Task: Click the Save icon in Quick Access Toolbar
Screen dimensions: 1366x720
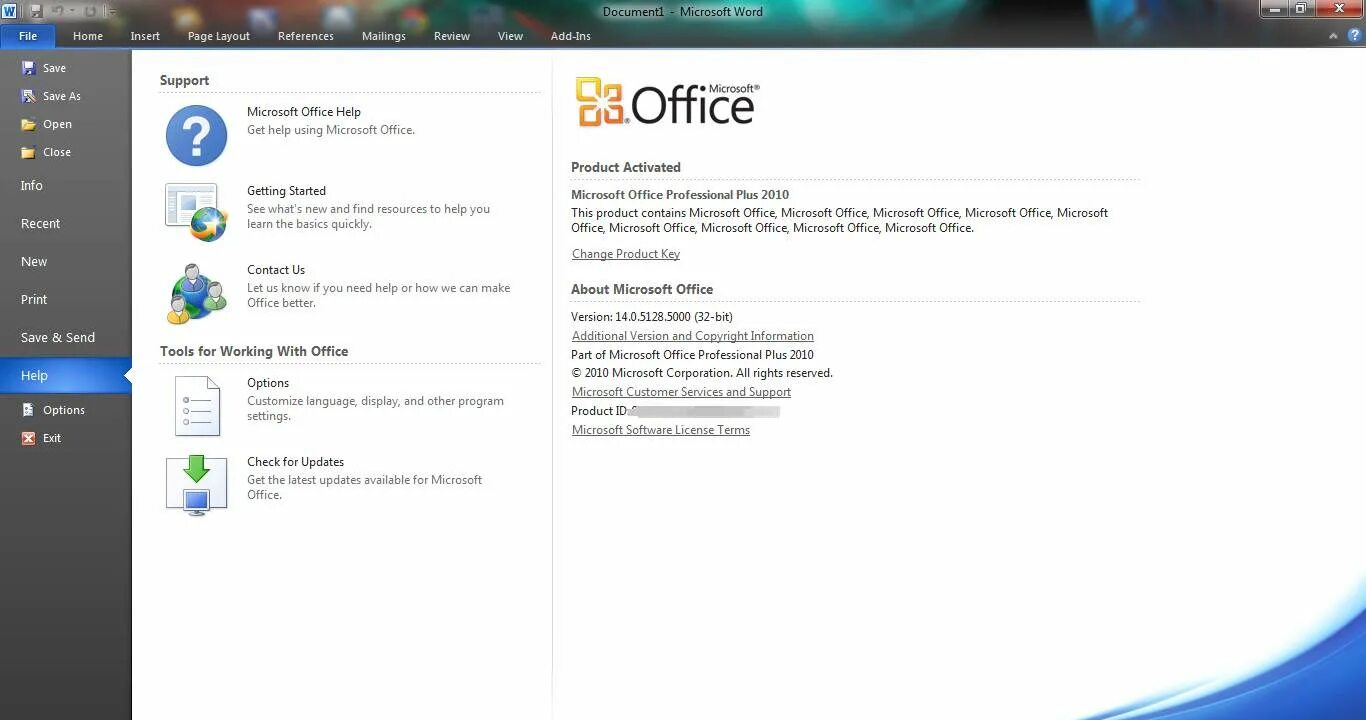Action: pos(36,11)
